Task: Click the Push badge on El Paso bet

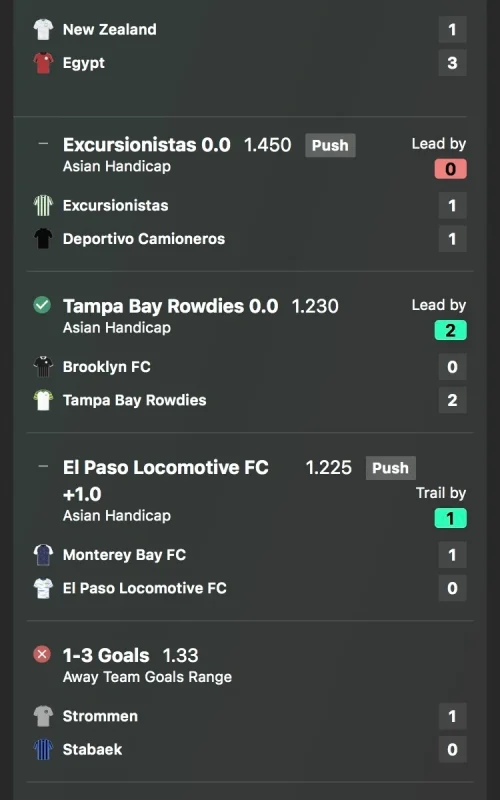Action: pos(391,468)
